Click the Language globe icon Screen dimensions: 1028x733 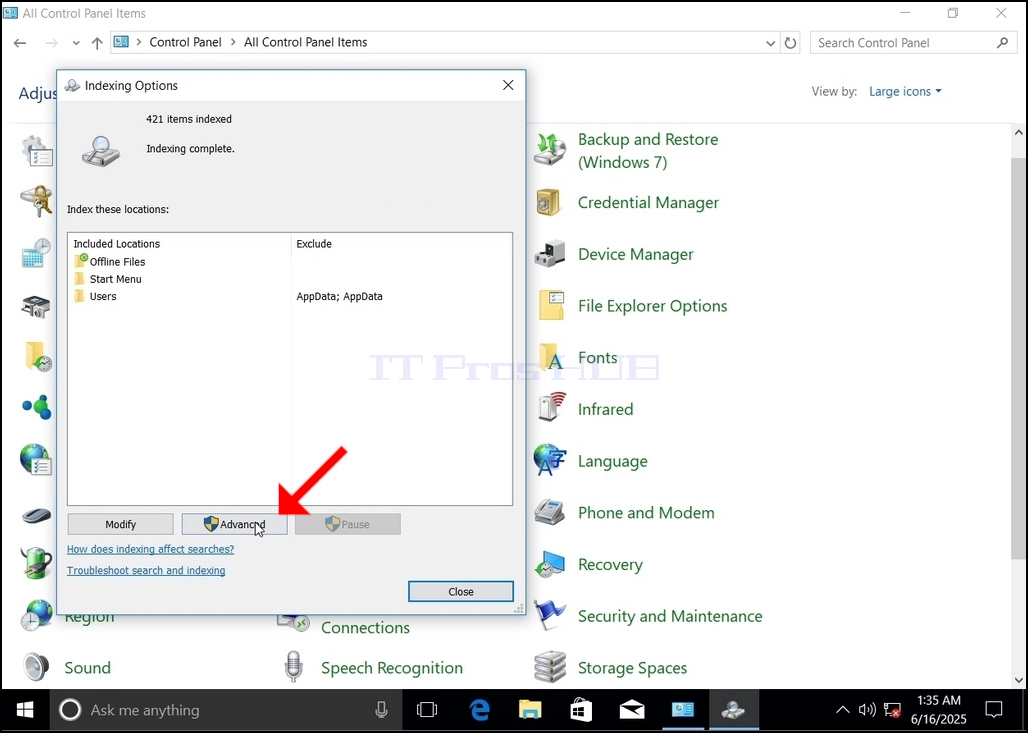(x=549, y=460)
